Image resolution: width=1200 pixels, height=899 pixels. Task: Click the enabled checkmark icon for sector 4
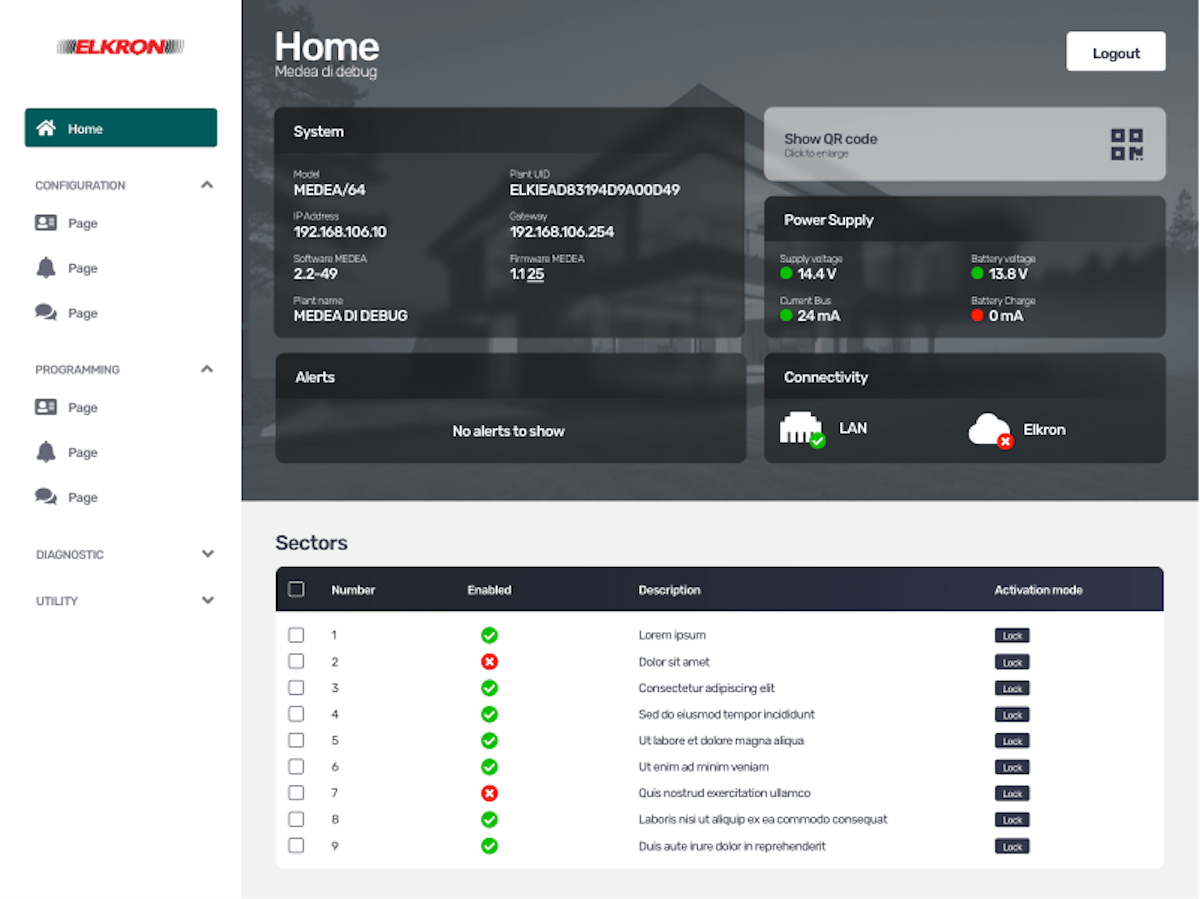pos(489,714)
